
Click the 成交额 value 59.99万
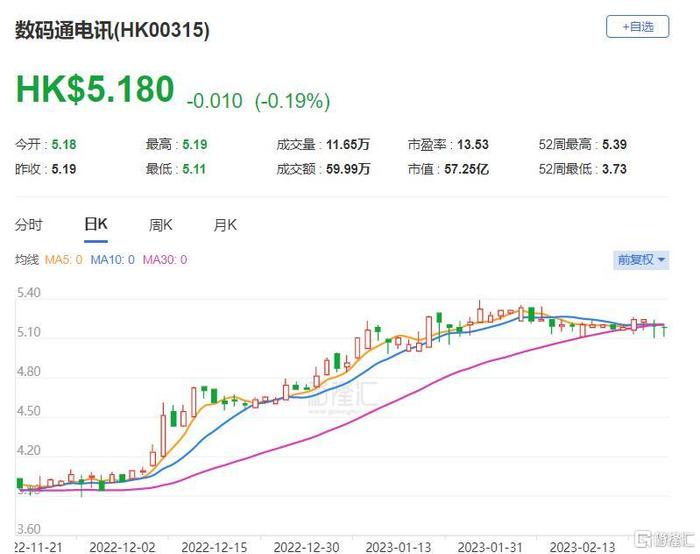348,169
